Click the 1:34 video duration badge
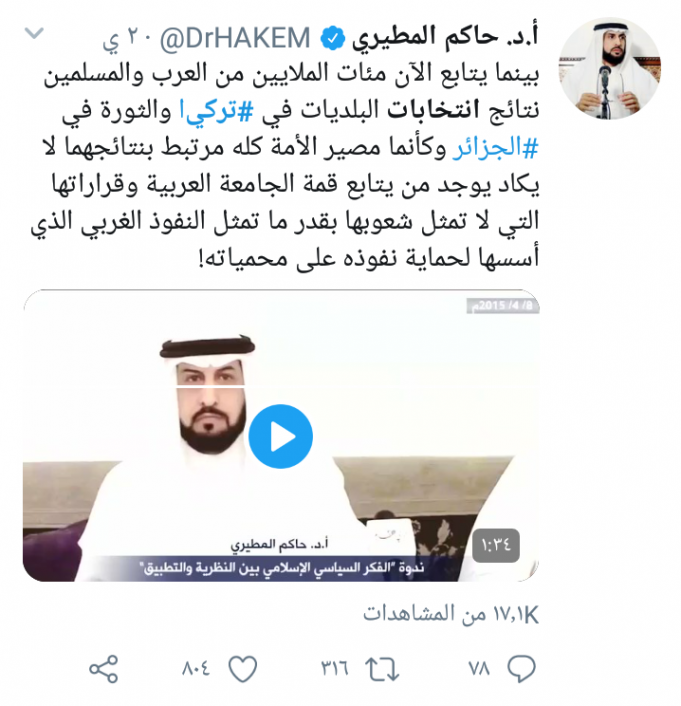The height and width of the screenshot is (706, 681). tap(496, 546)
